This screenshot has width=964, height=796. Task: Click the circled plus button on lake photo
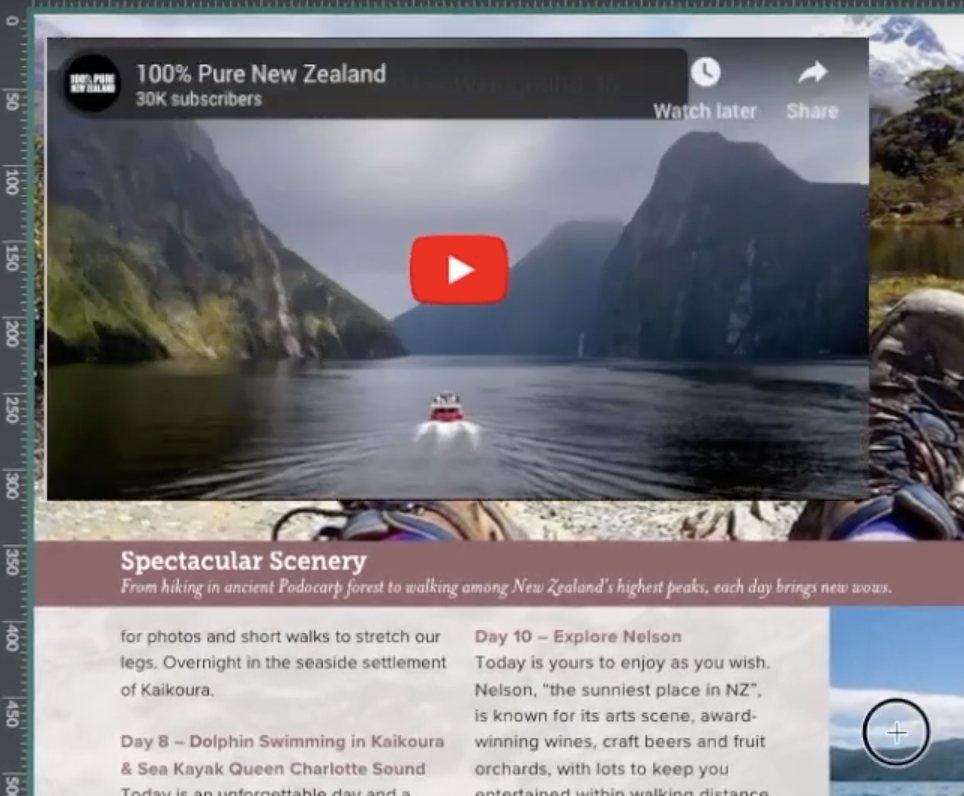click(896, 732)
